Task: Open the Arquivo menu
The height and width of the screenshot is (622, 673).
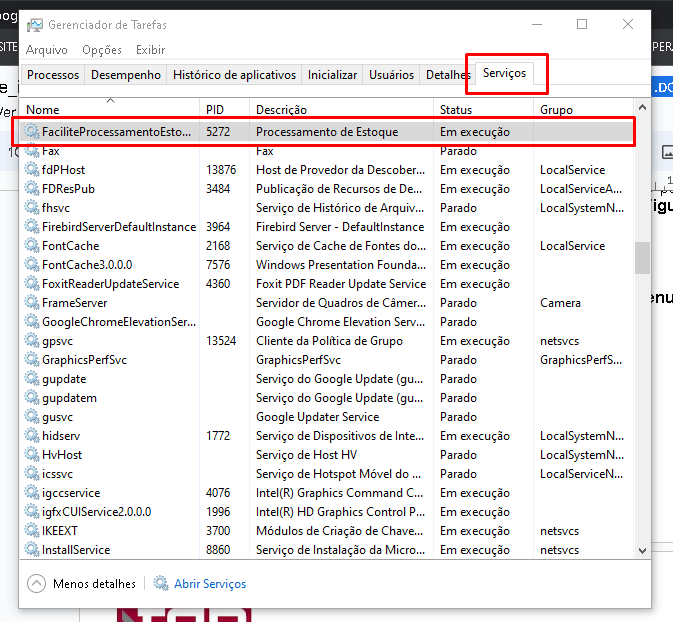Action: click(47, 50)
